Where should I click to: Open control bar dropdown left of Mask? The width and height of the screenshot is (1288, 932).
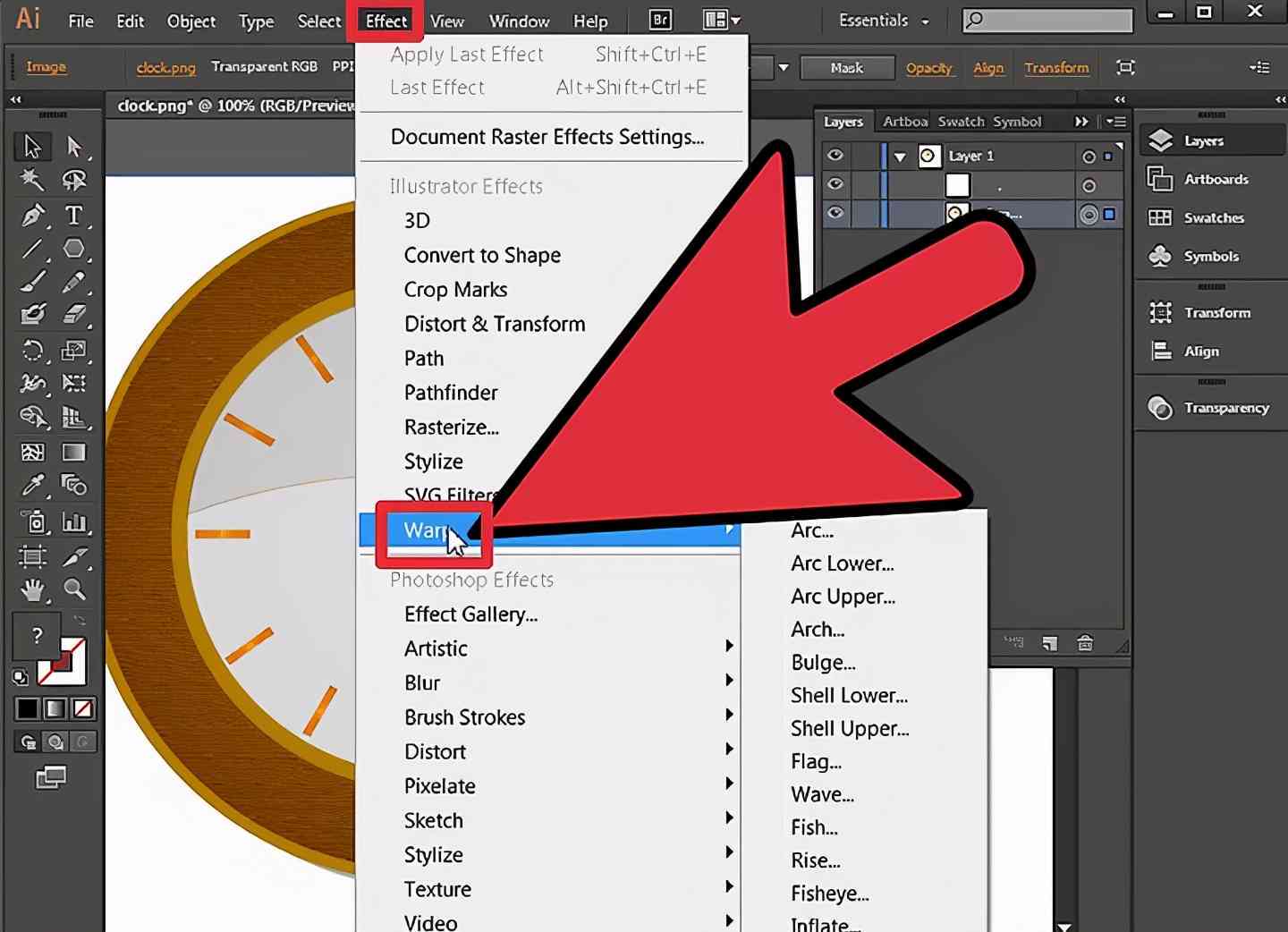click(x=784, y=67)
